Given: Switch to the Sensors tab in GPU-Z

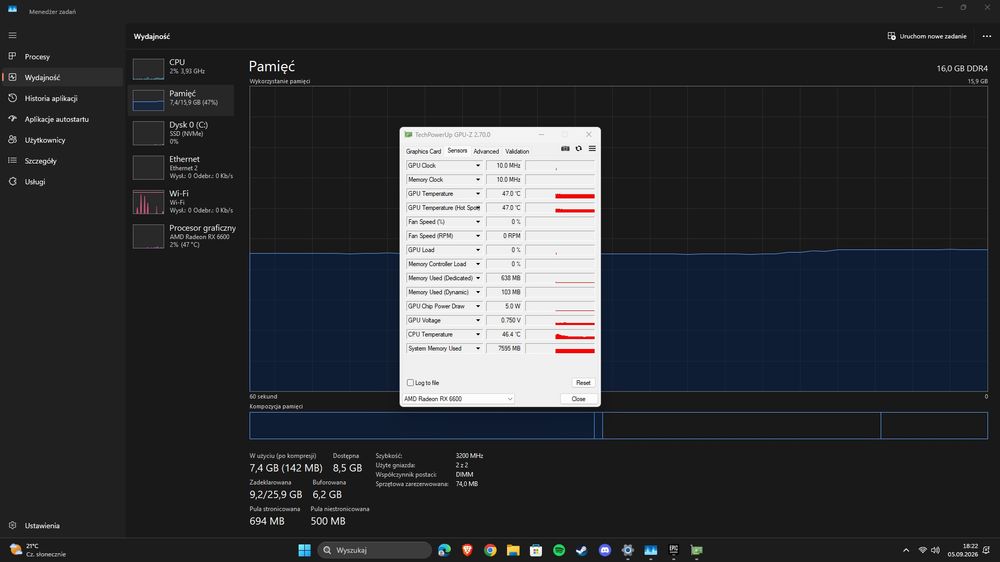Looking at the screenshot, I should (x=457, y=151).
